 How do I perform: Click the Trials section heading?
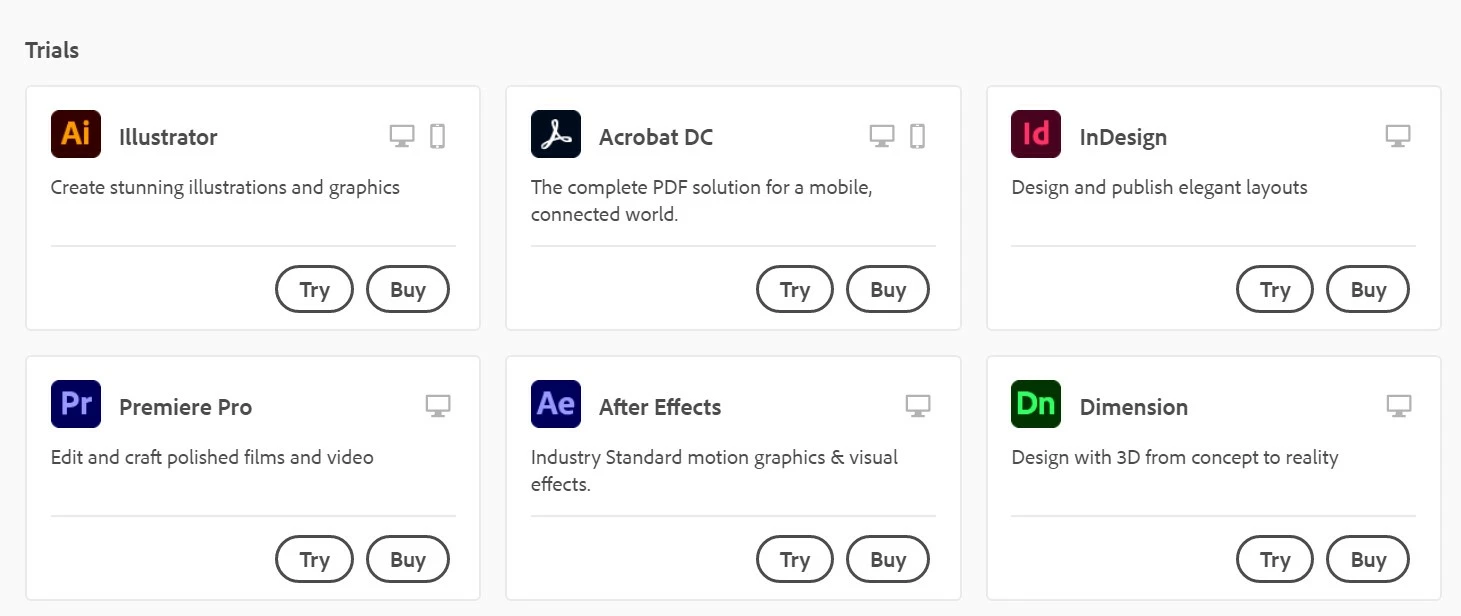pos(52,50)
